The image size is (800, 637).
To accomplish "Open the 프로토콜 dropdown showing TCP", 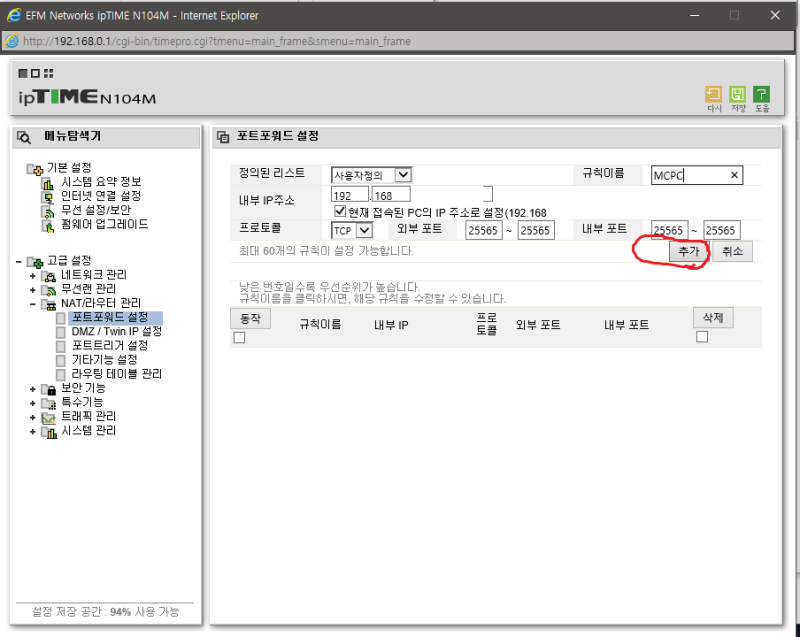I will (x=352, y=229).
